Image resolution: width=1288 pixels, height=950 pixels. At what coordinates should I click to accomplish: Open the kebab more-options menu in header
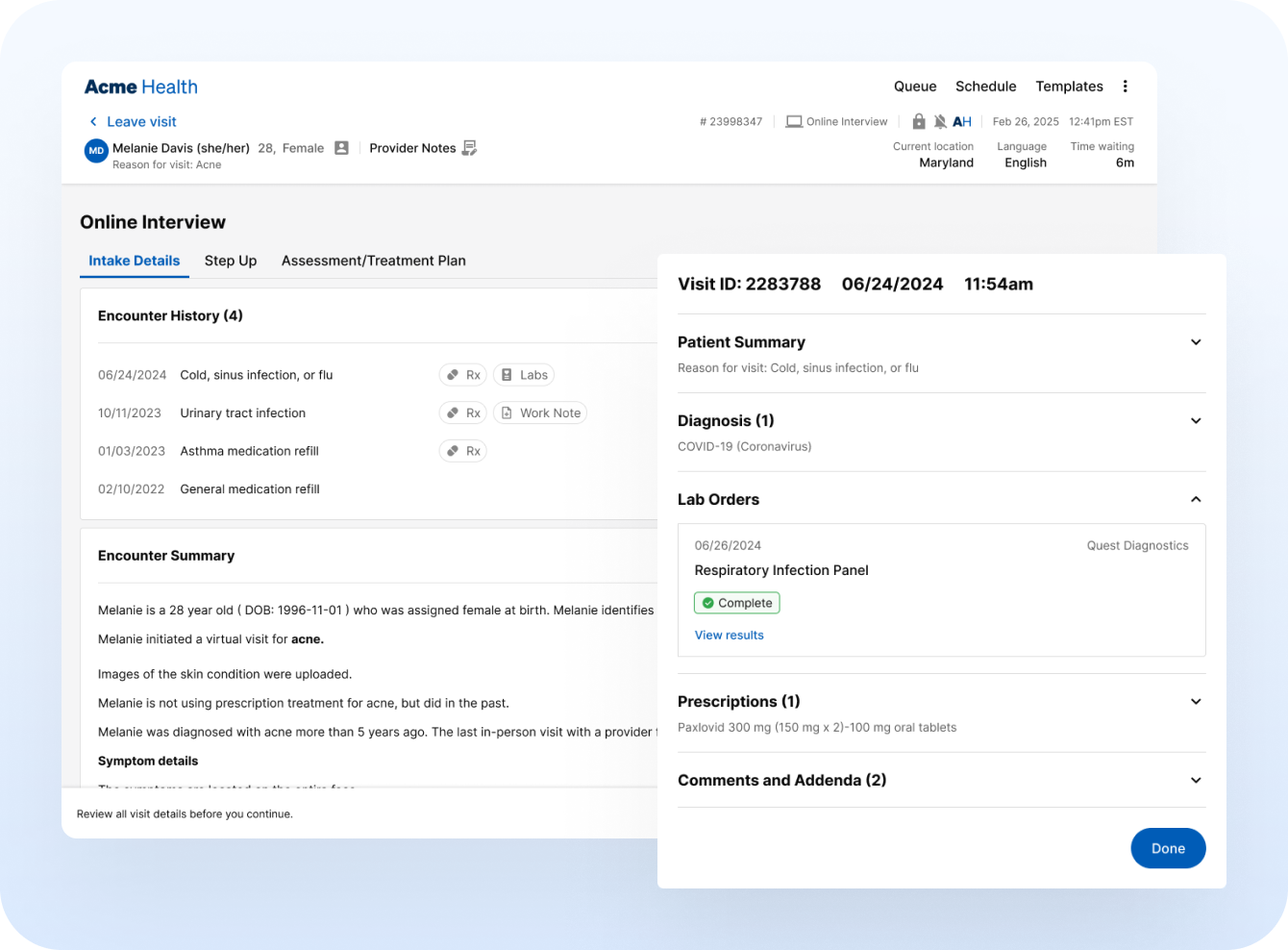pyautogui.click(x=1125, y=87)
